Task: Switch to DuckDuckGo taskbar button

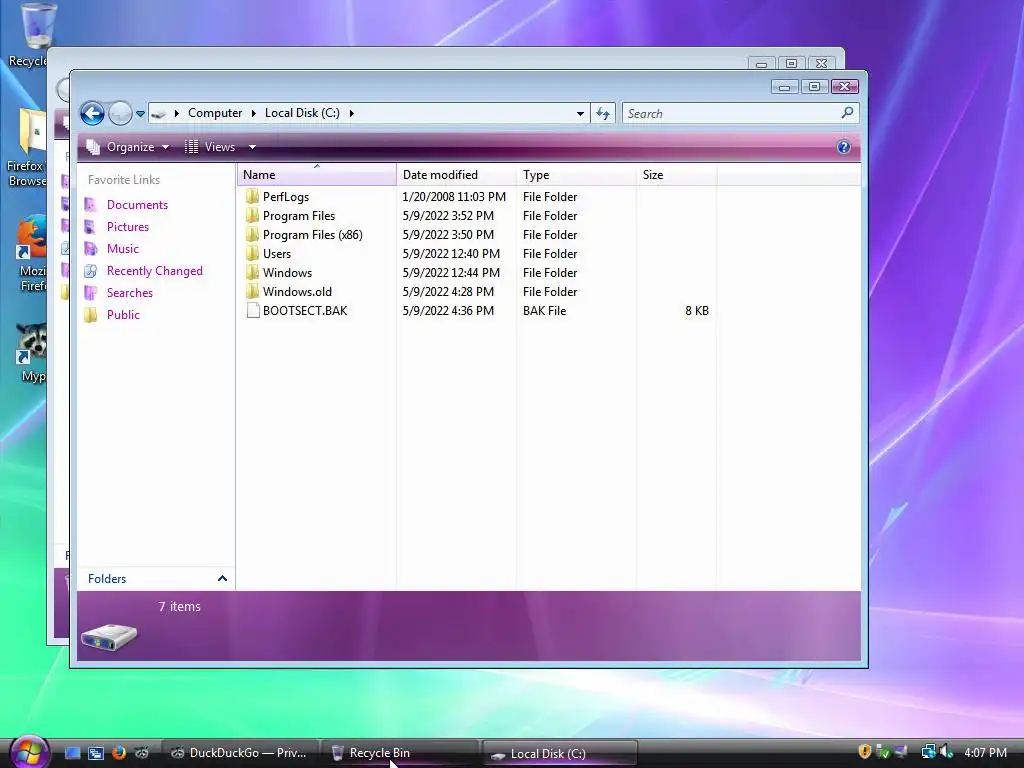Action: [x=239, y=753]
